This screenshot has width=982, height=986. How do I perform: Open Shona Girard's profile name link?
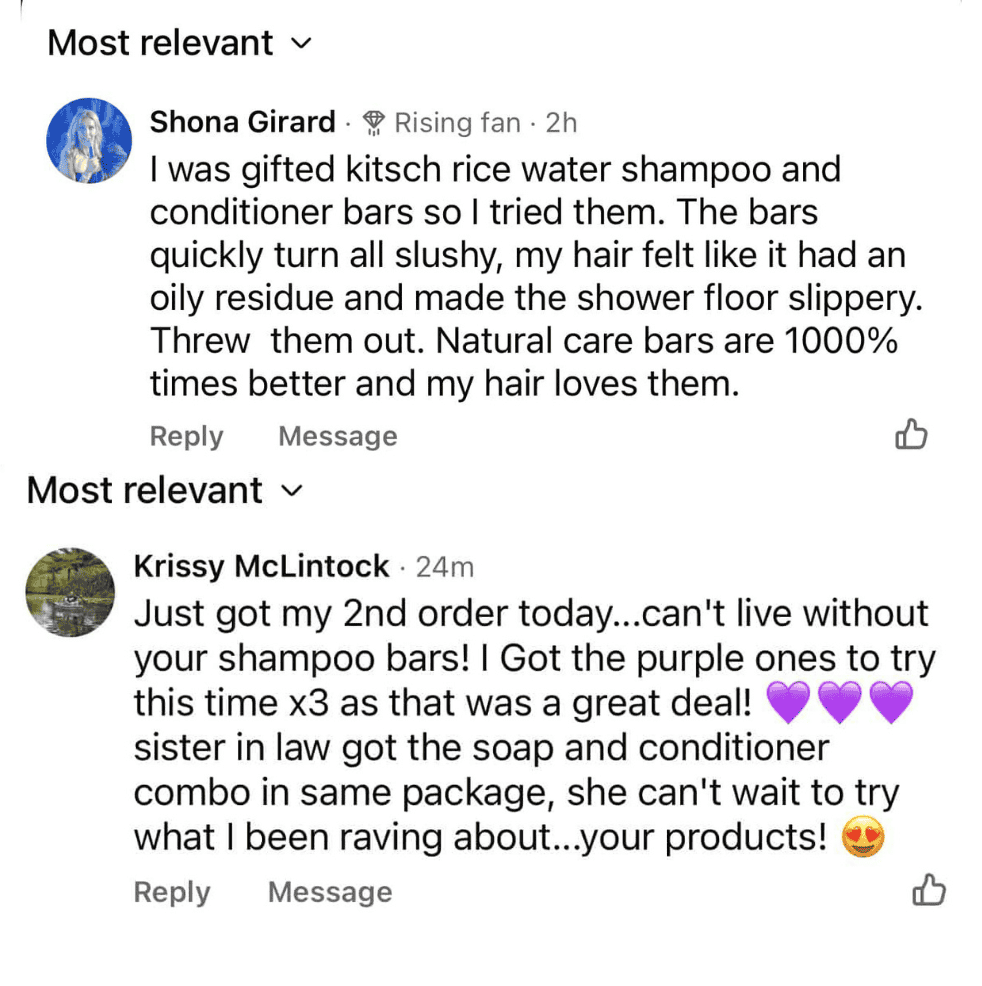[242, 122]
